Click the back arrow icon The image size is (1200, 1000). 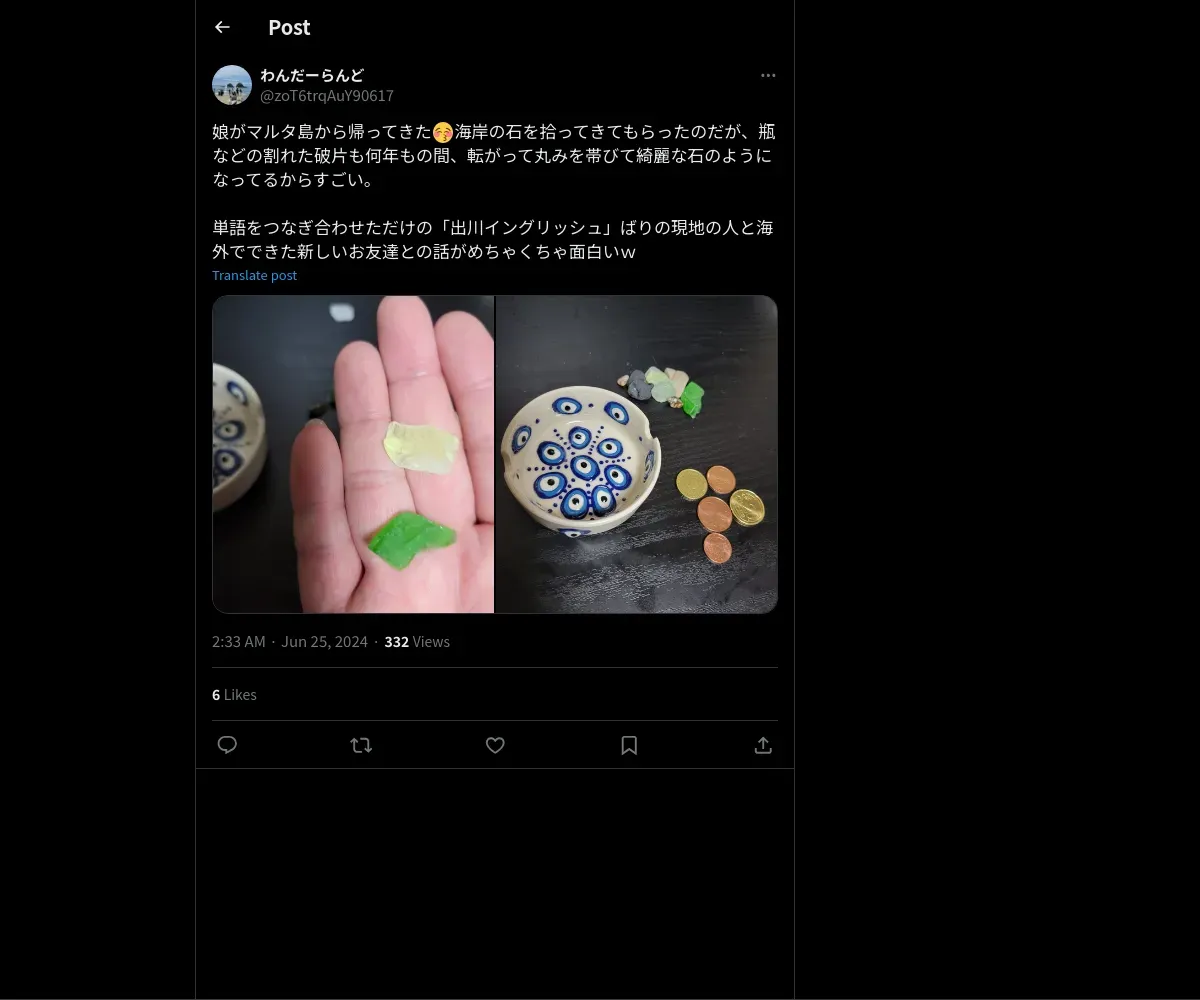pyautogui.click(x=222, y=28)
